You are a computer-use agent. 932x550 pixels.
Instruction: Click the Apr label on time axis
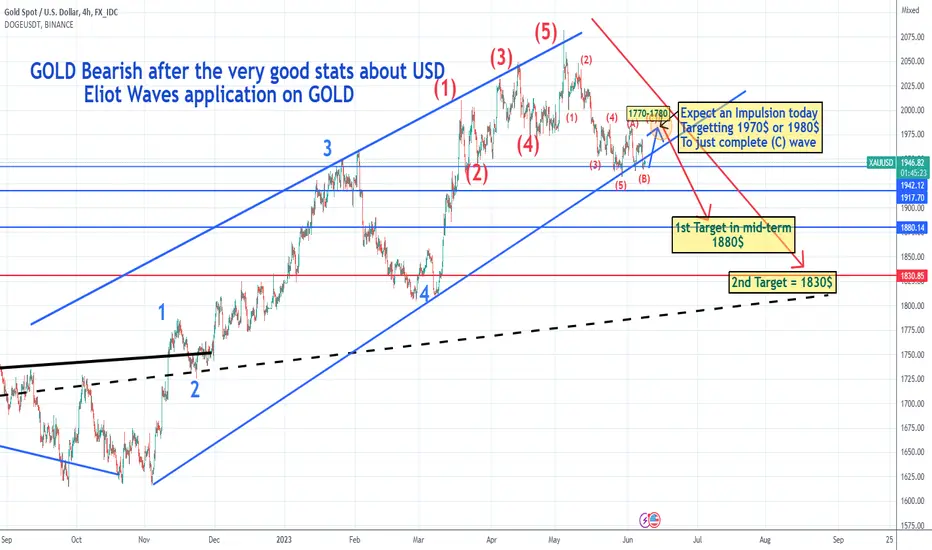[492, 540]
